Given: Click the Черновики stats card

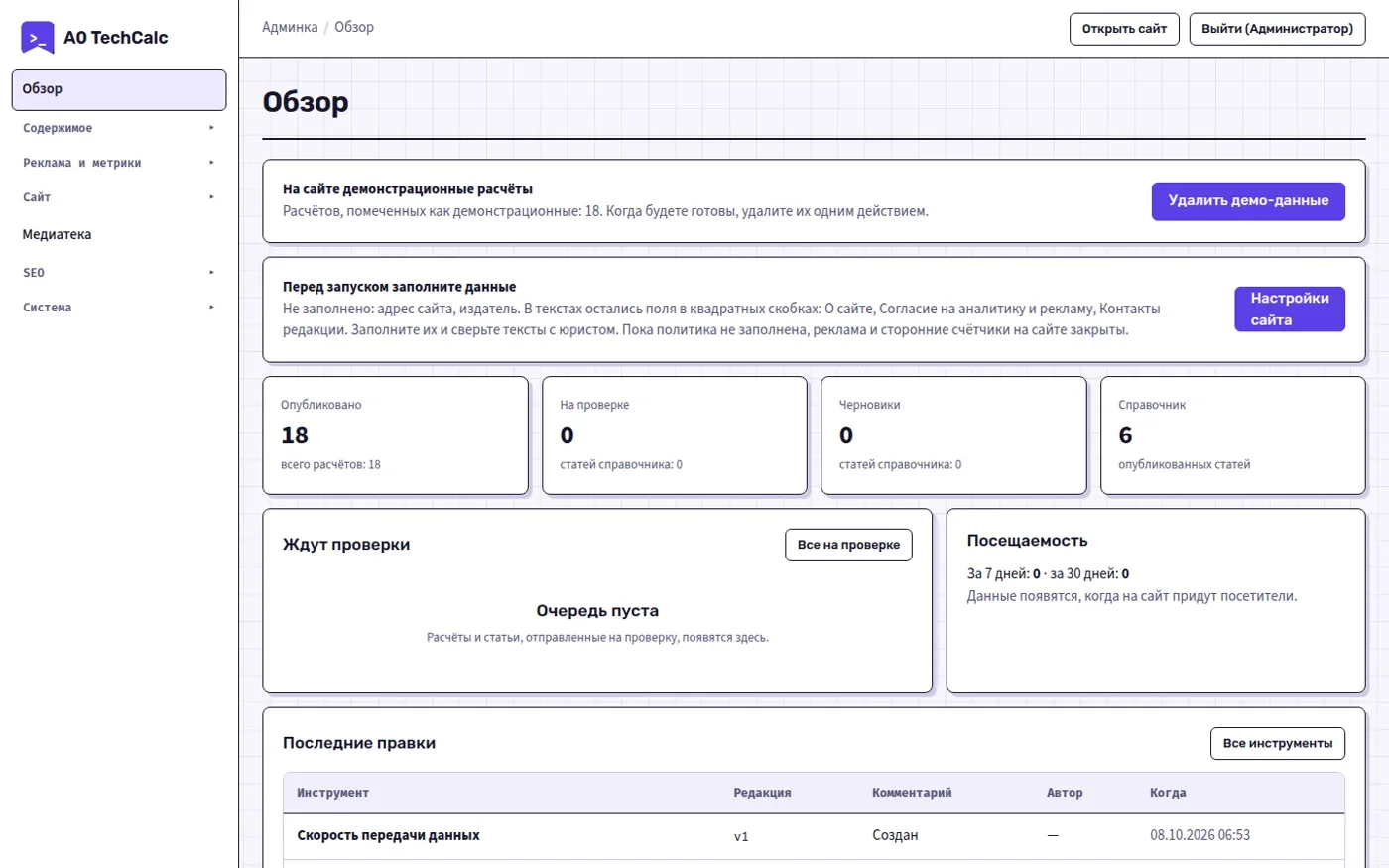Looking at the screenshot, I should coord(953,435).
